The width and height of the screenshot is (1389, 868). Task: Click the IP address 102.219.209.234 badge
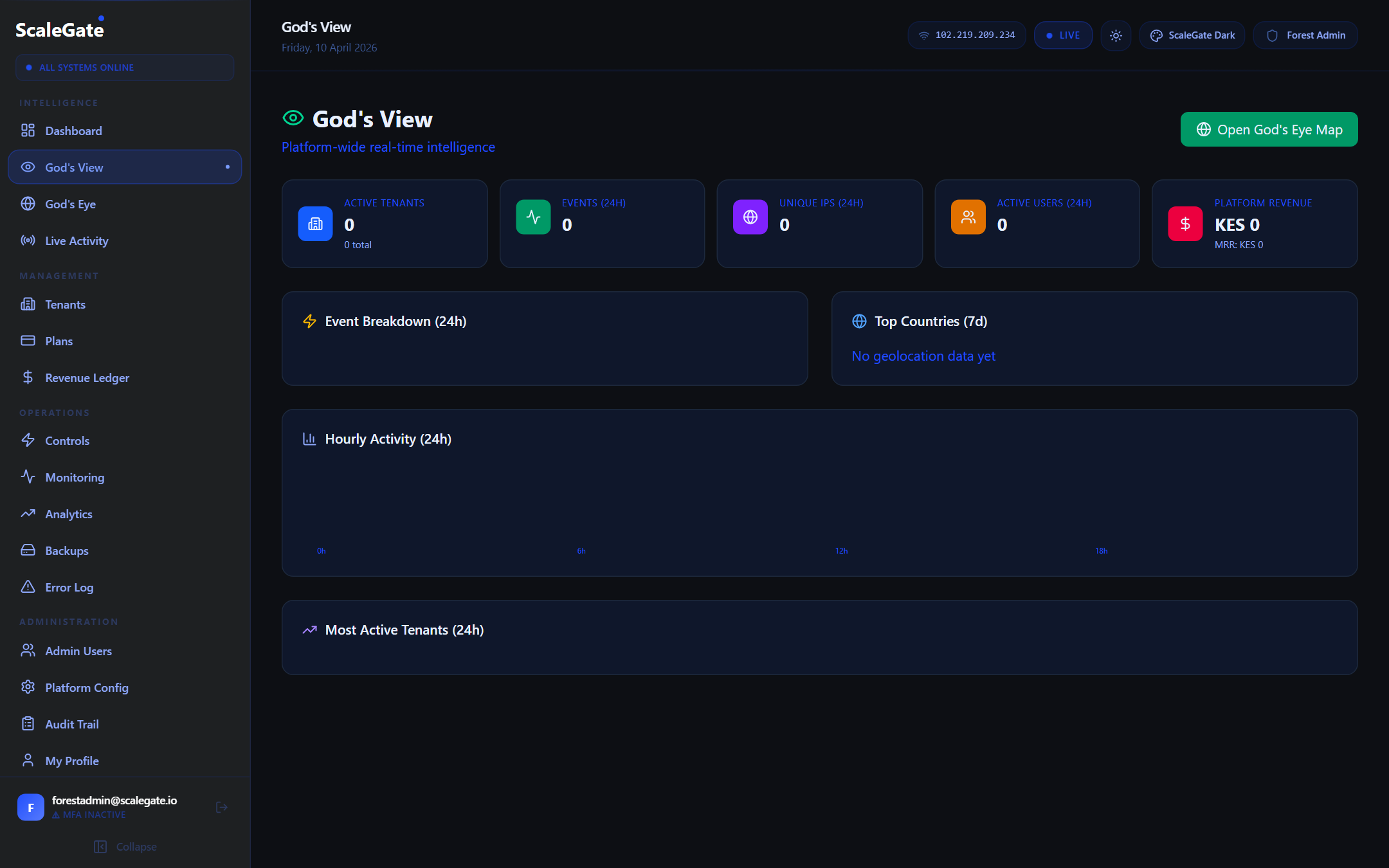(x=967, y=35)
